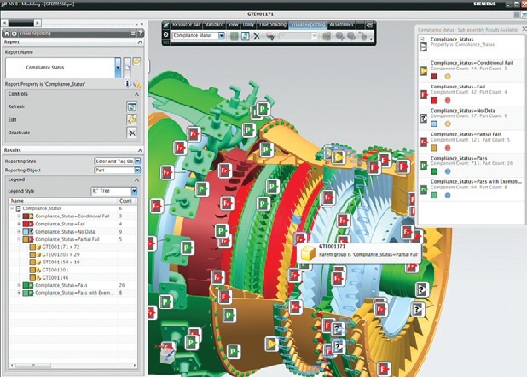Click the Edit report icon in Controls
Image resolution: width=528 pixels, height=379 pixels.
132,119
